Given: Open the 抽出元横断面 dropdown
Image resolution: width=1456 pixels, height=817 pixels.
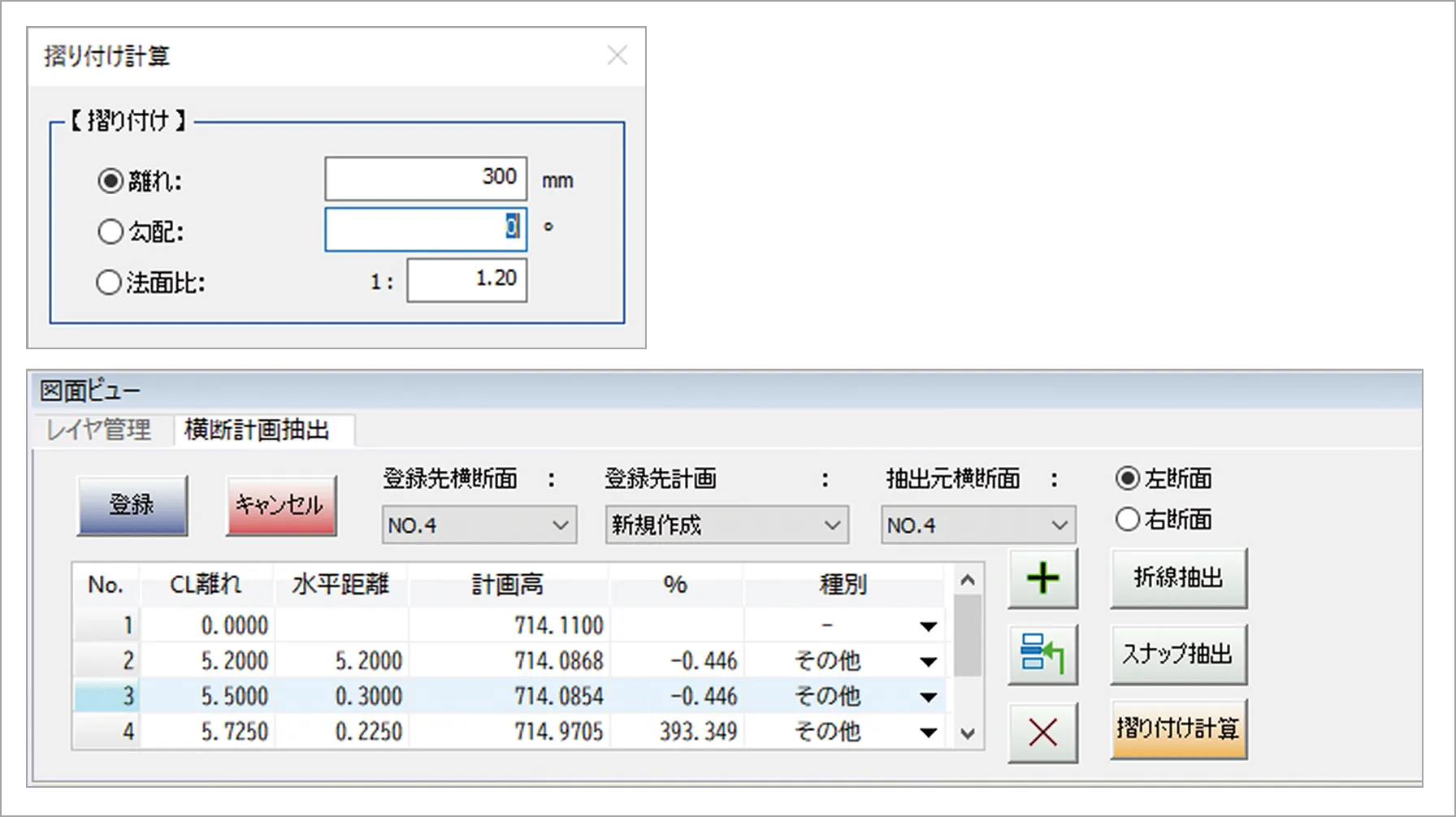Looking at the screenshot, I should pos(978,525).
